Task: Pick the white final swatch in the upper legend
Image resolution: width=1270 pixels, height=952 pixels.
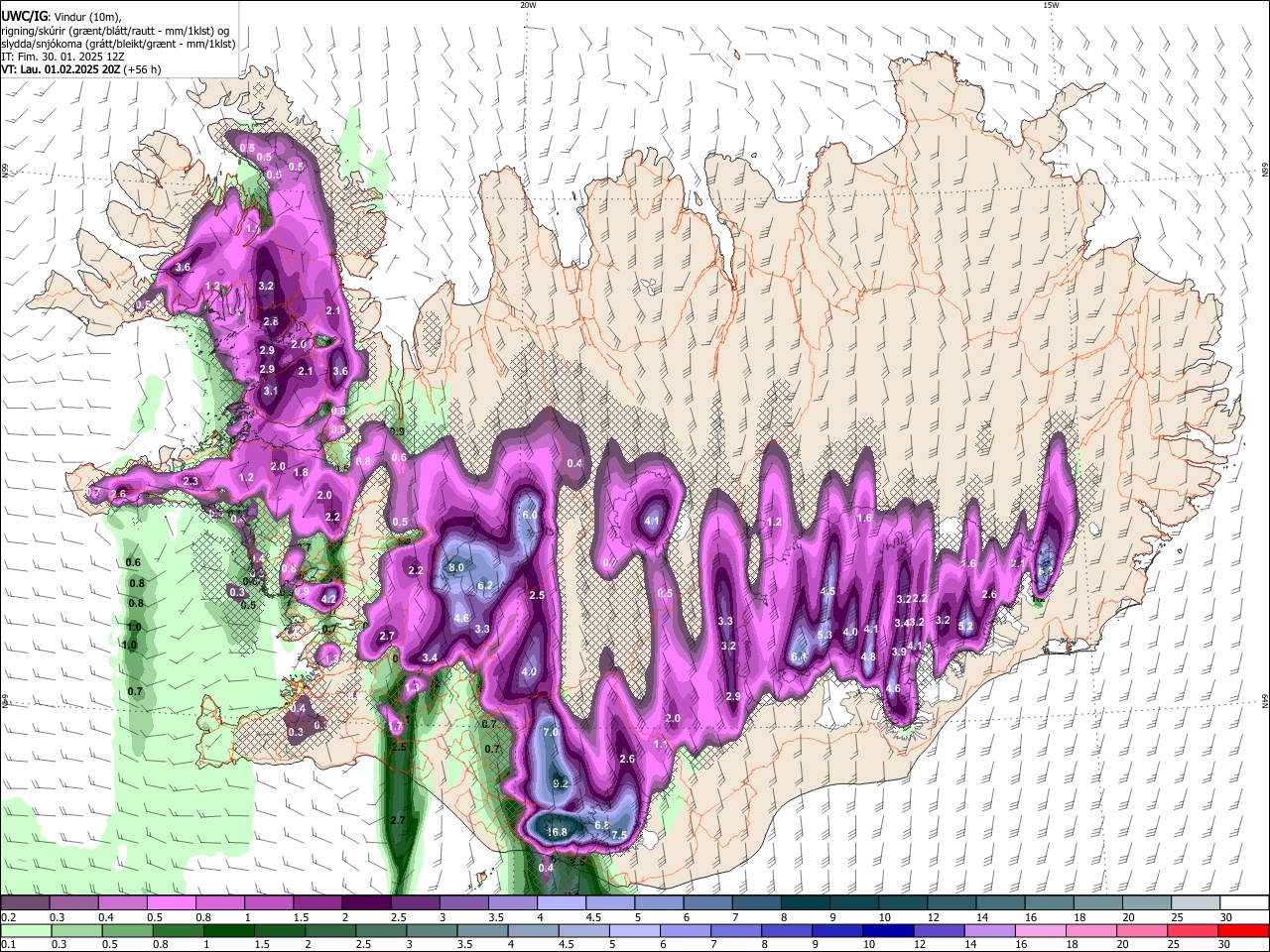Action: point(1244,902)
